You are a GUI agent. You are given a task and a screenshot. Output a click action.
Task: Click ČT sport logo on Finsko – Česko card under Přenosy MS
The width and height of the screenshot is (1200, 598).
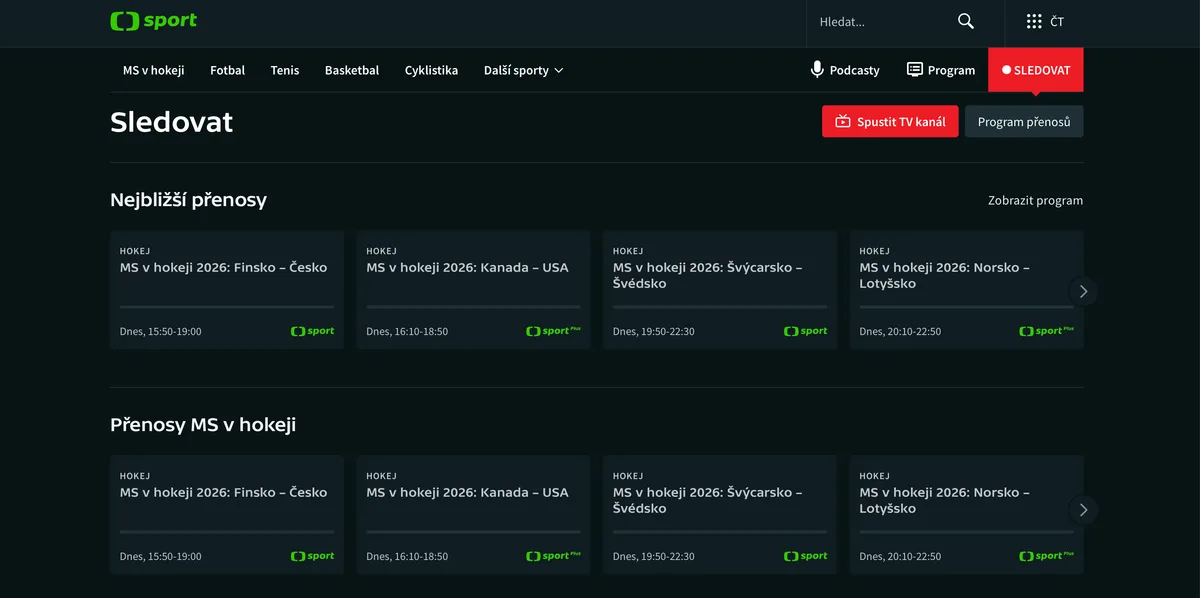312,556
